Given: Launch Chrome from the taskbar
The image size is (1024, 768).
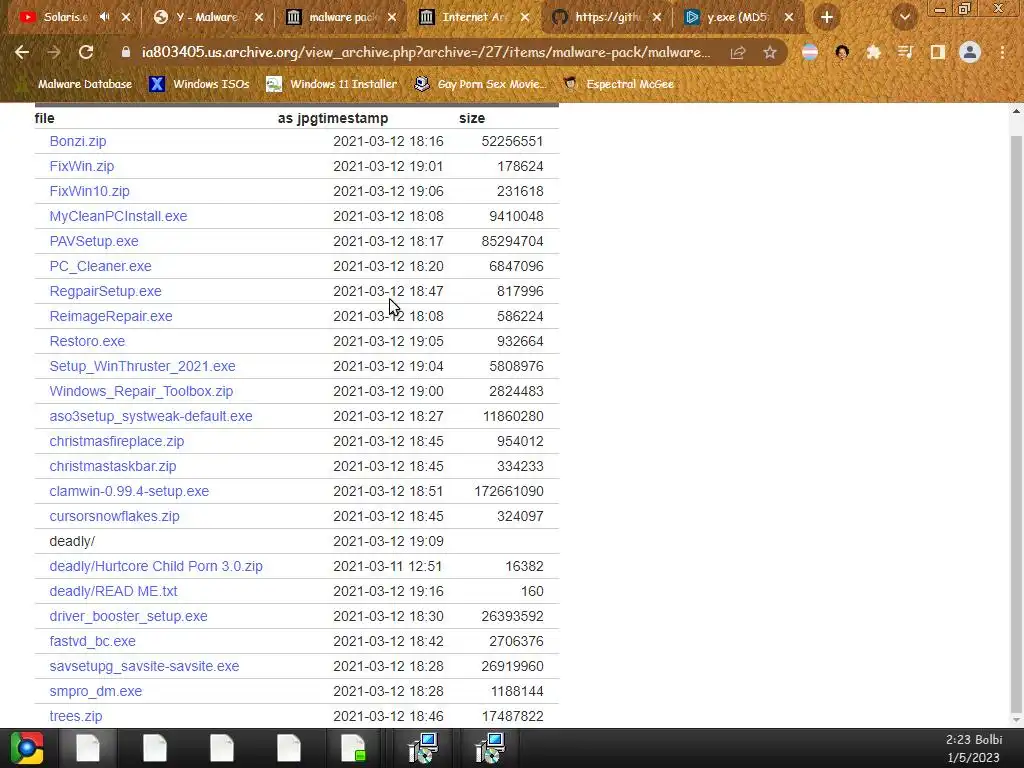Looking at the screenshot, I should click(x=27, y=748).
